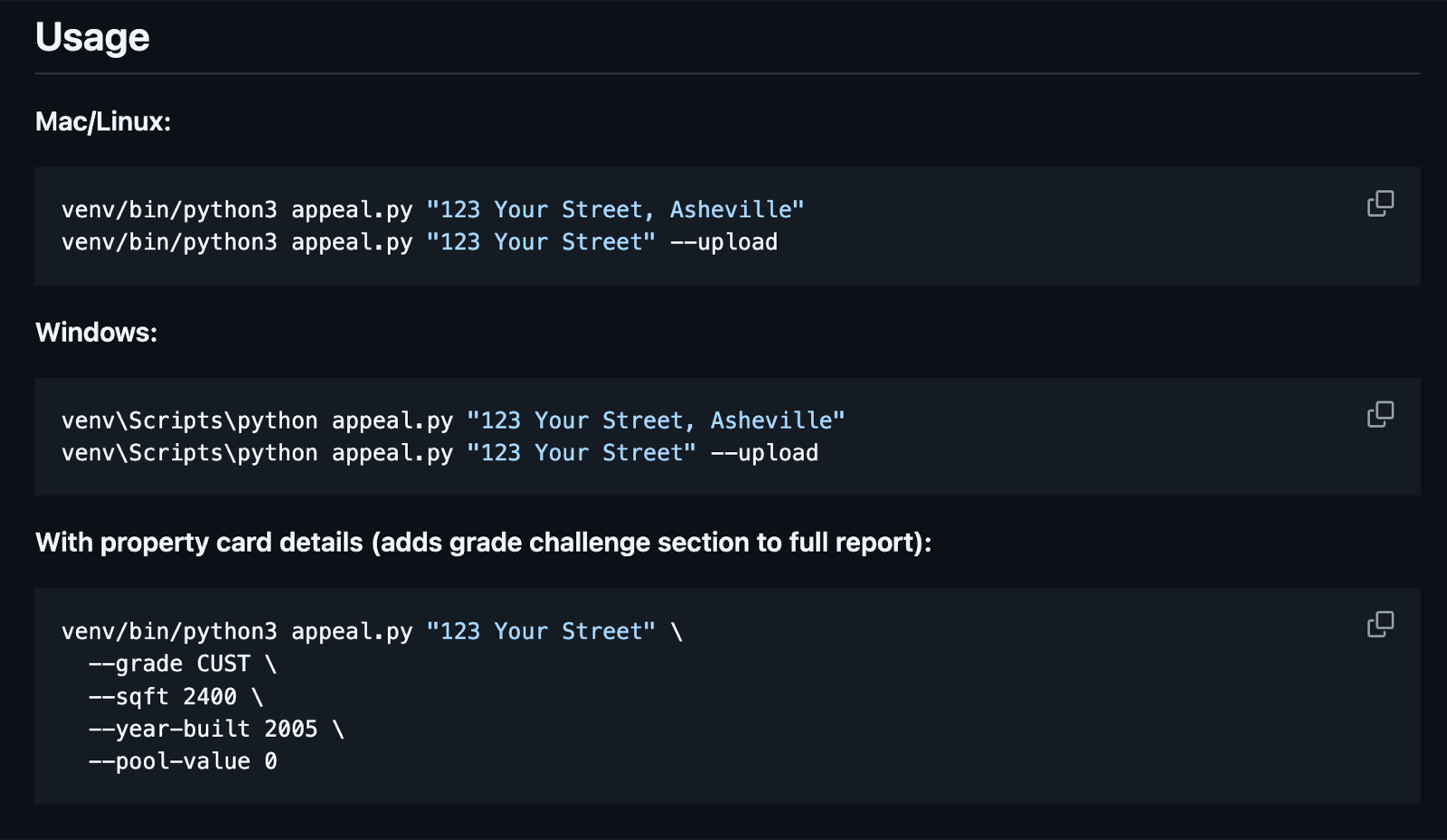Click the --grade CUST line
The width and height of the screenshot is (1447, 840).
click(x=182, y=664)
